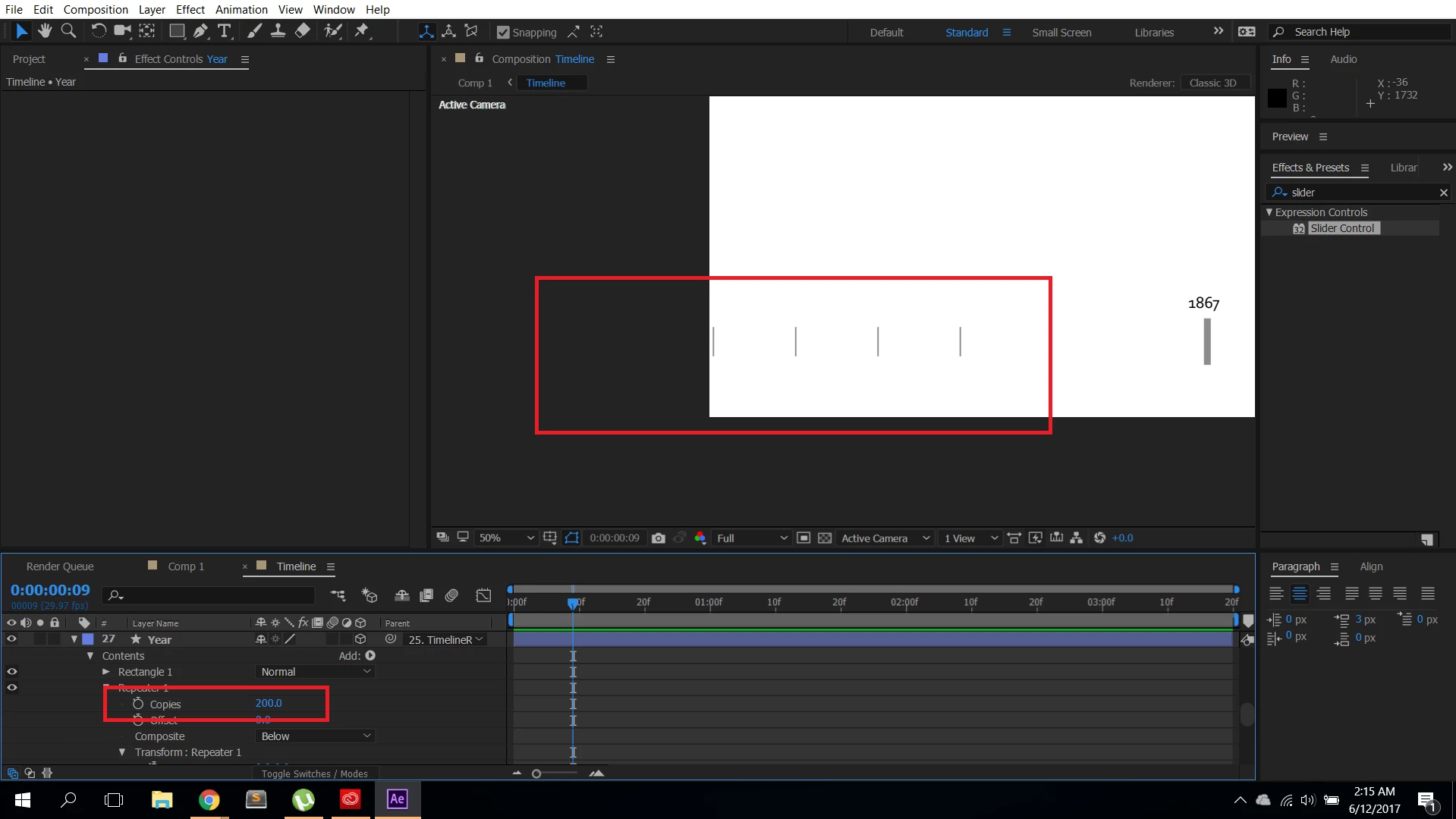The image size is (1456, 819).
Task: Open grid and guide options icon
Action: point(550,538)
